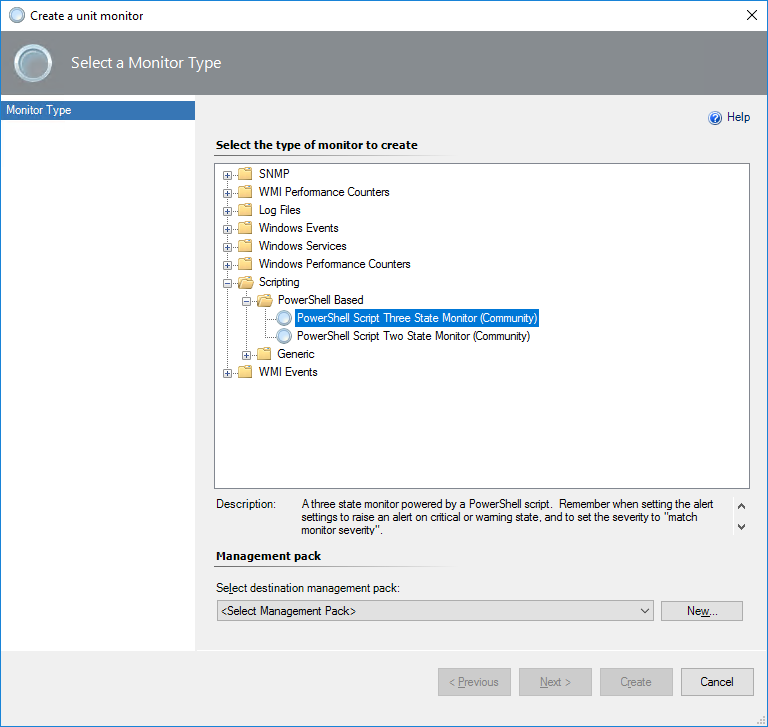This screenshot has width=768, height=727.
Task: Expand the Windows Performance Counters node
Action: (227, 266)
